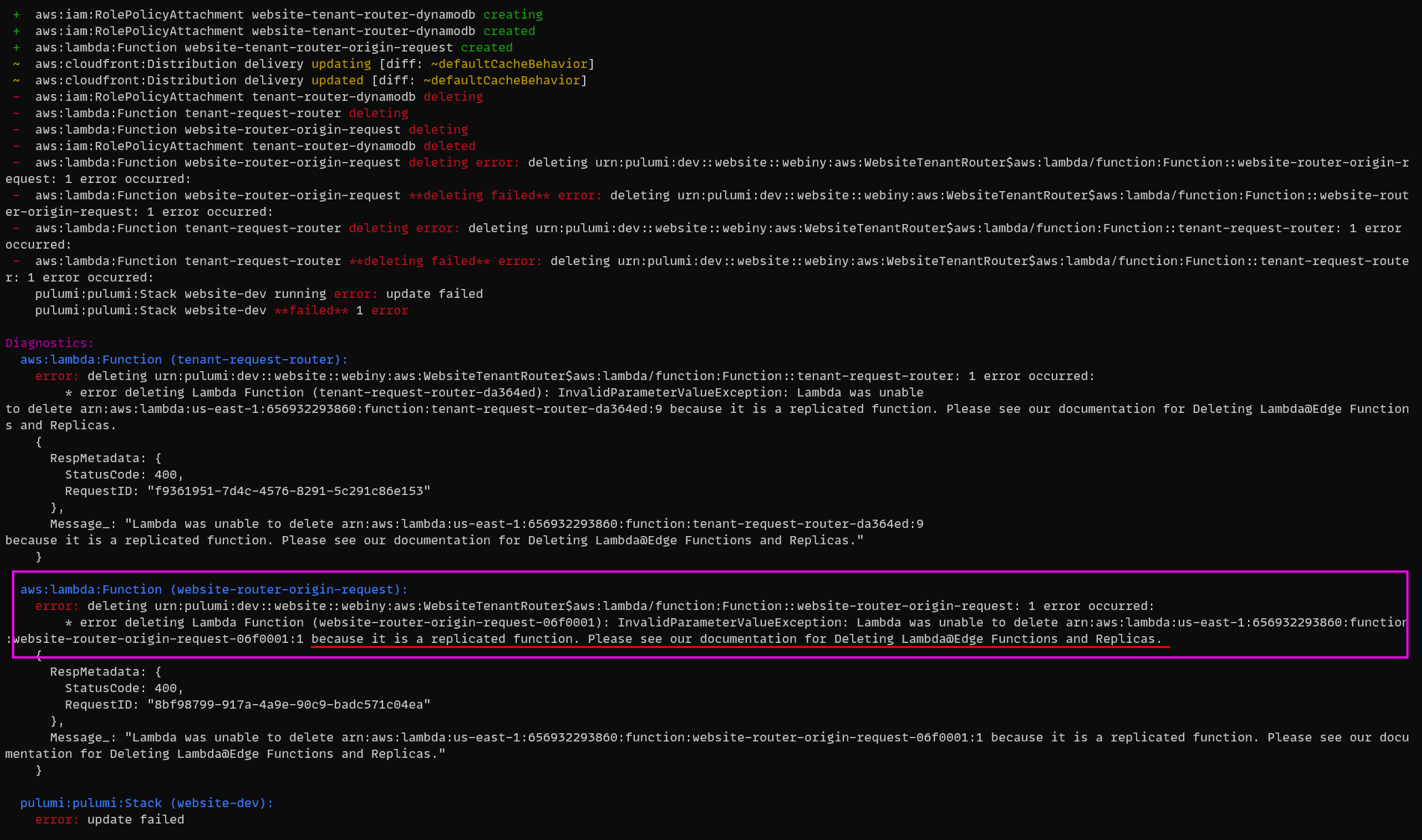Click the Message_ field in second error block
The width and height of the screenshot is (1422, 840).
click(82, 737)
